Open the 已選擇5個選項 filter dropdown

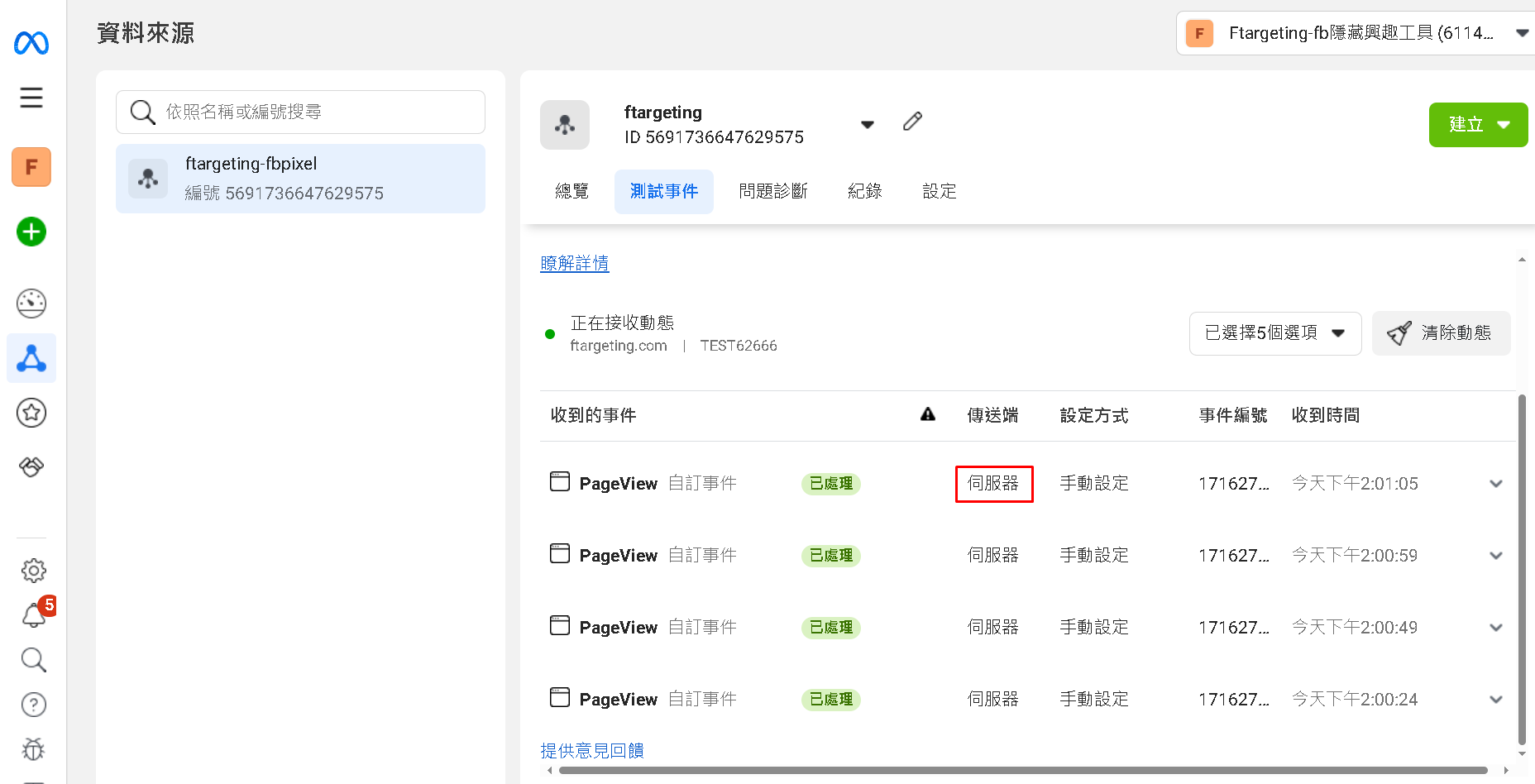tap(1275, 333)
